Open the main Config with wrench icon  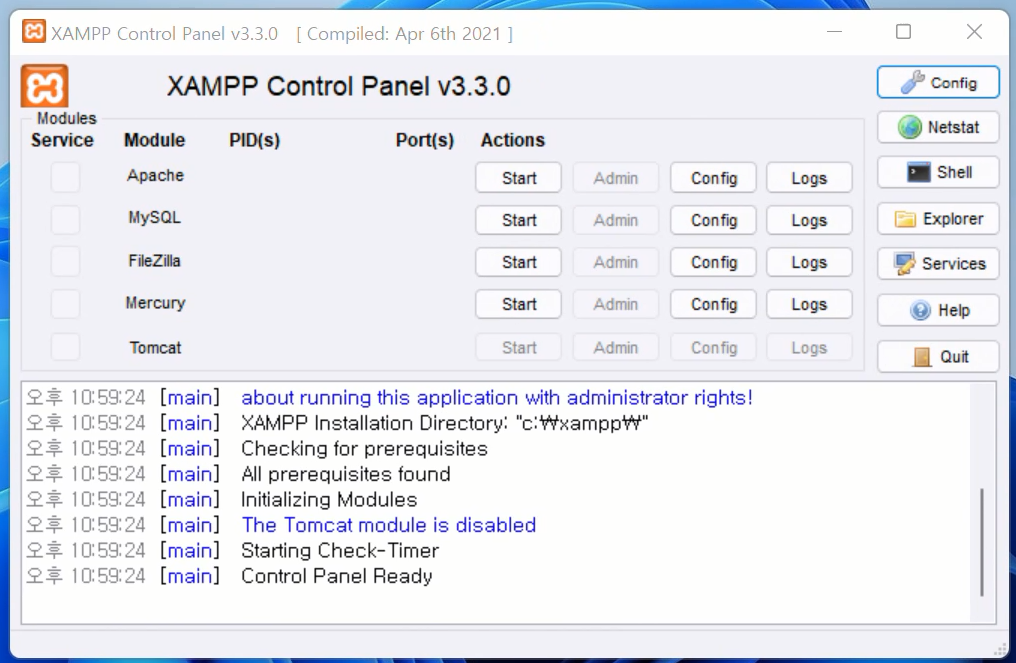[938, 82]
